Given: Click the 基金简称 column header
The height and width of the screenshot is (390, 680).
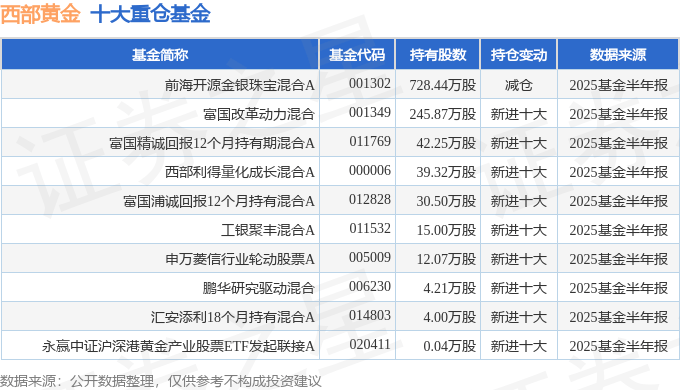Looking at the screenshot, I should (x=160, y=55).
